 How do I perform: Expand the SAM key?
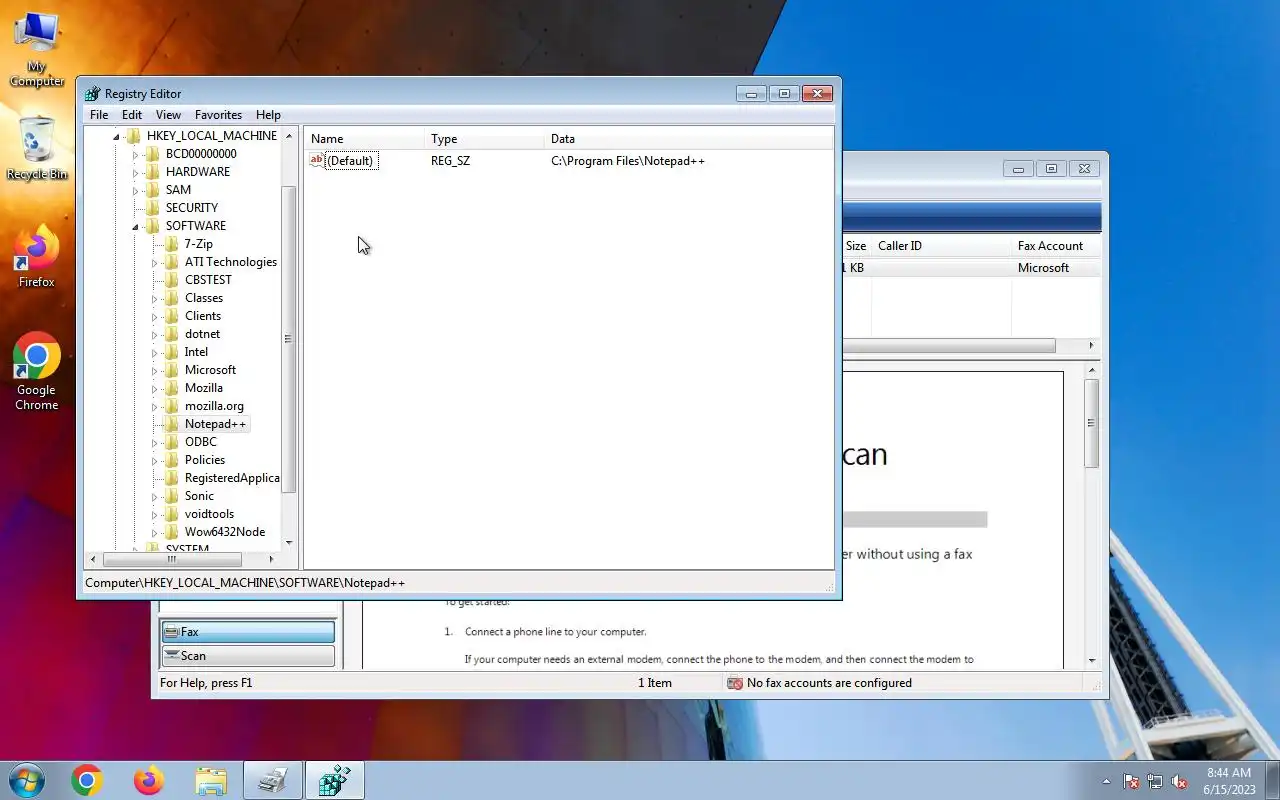[136, 190]
